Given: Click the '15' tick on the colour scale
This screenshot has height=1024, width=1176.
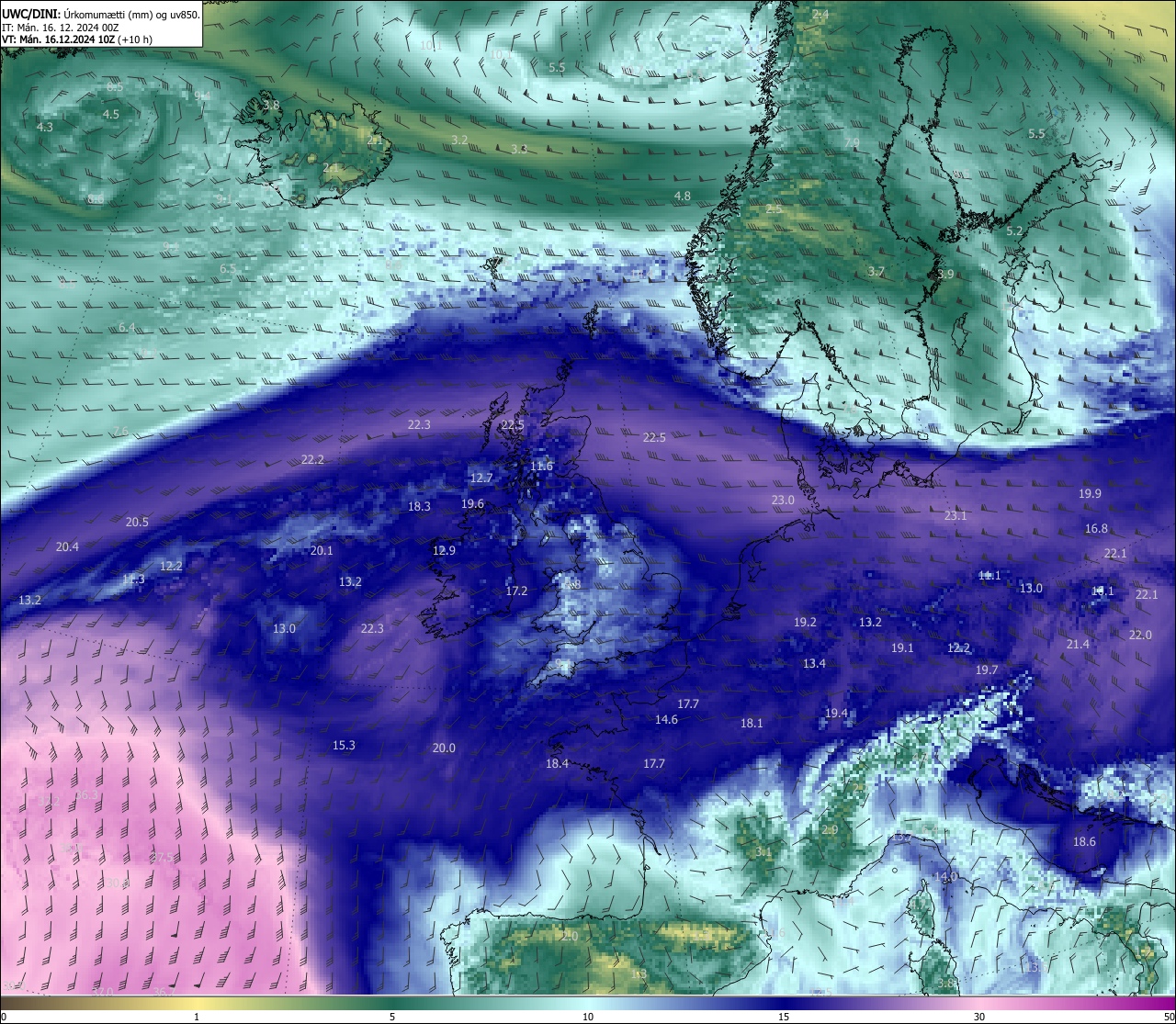Looking at the screenshot, I should point(784,1017).
